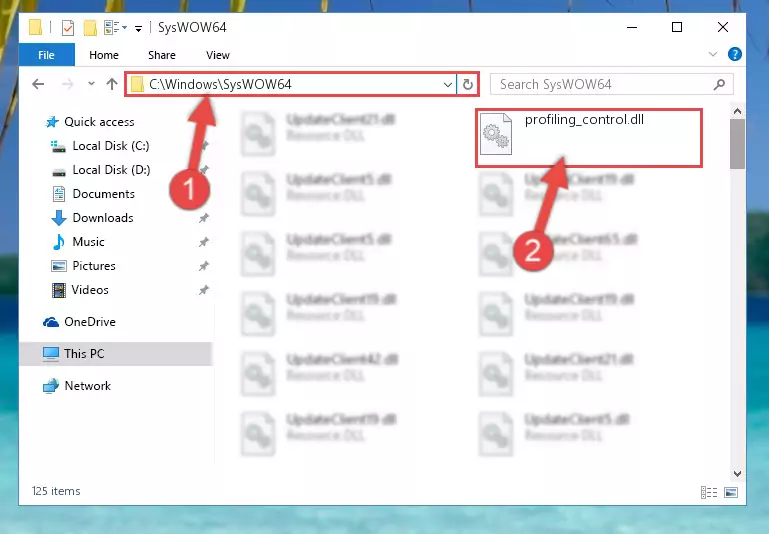Viewport: 769px width, 534px height.
Task: Click the New folder quick access icon
Action: click(x=90, y=28)
